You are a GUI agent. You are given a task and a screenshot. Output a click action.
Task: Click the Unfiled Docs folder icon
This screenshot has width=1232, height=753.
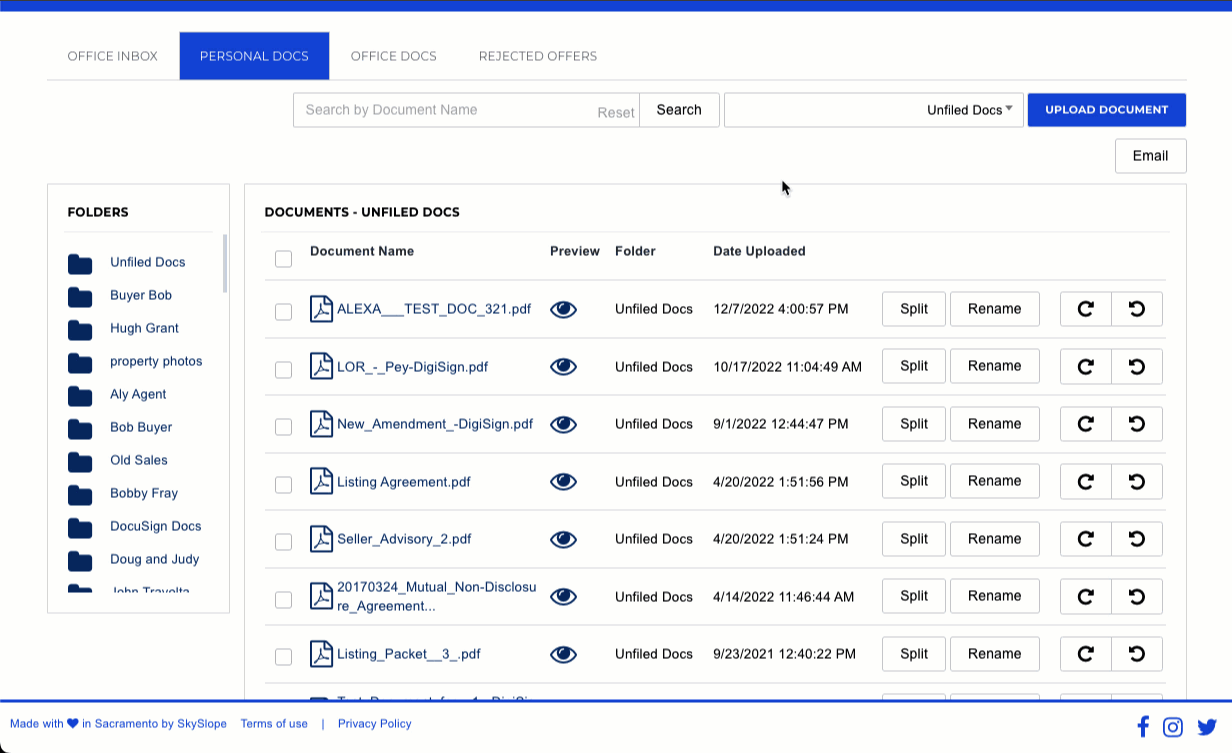coord(80,264)
